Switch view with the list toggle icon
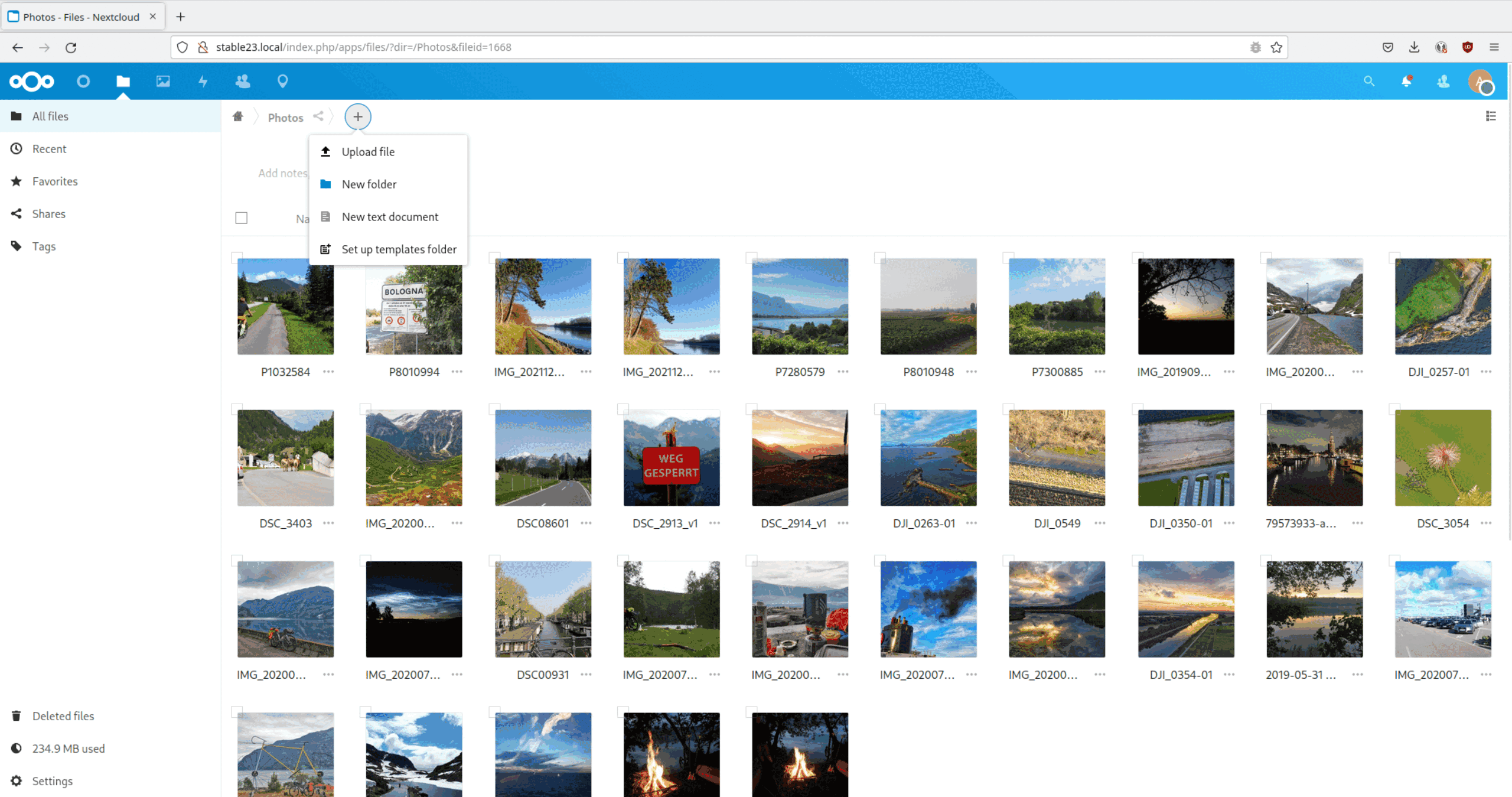 pyautogui.click(x=1491, y=116)
